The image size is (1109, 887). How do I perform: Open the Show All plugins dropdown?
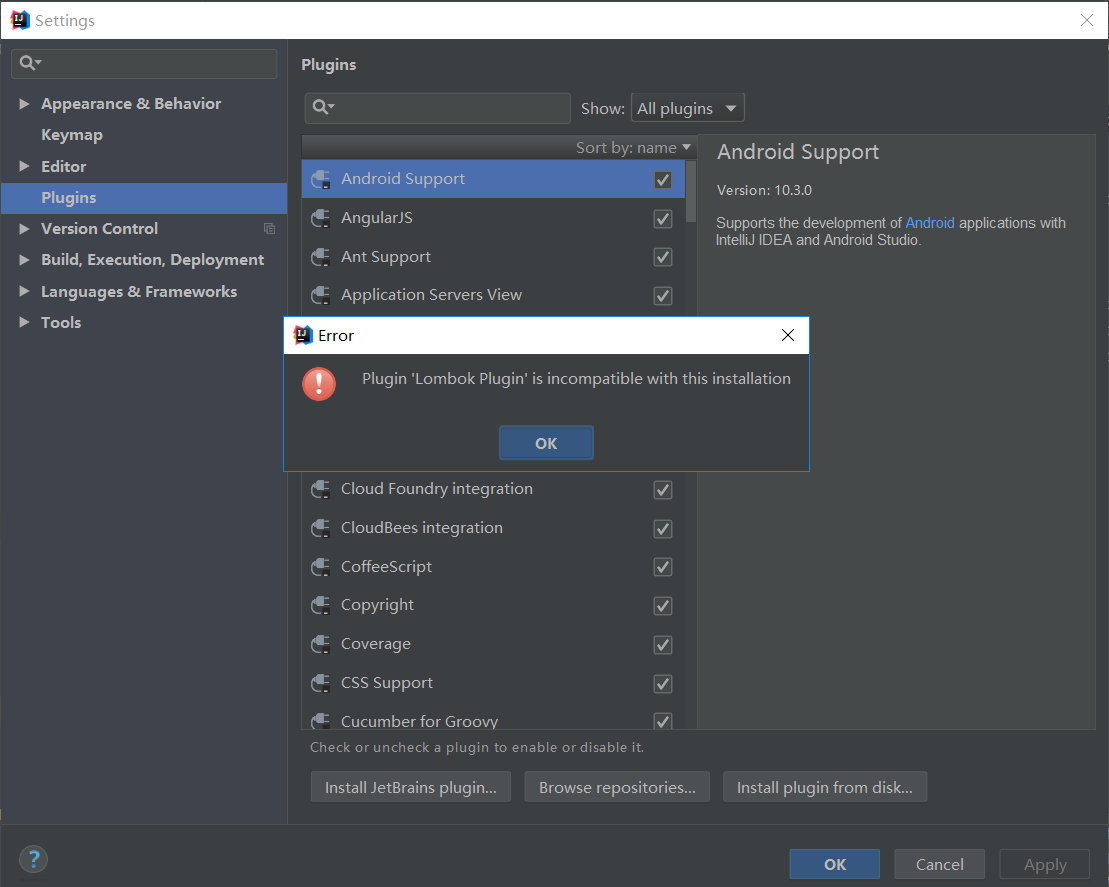click(687, 108)
